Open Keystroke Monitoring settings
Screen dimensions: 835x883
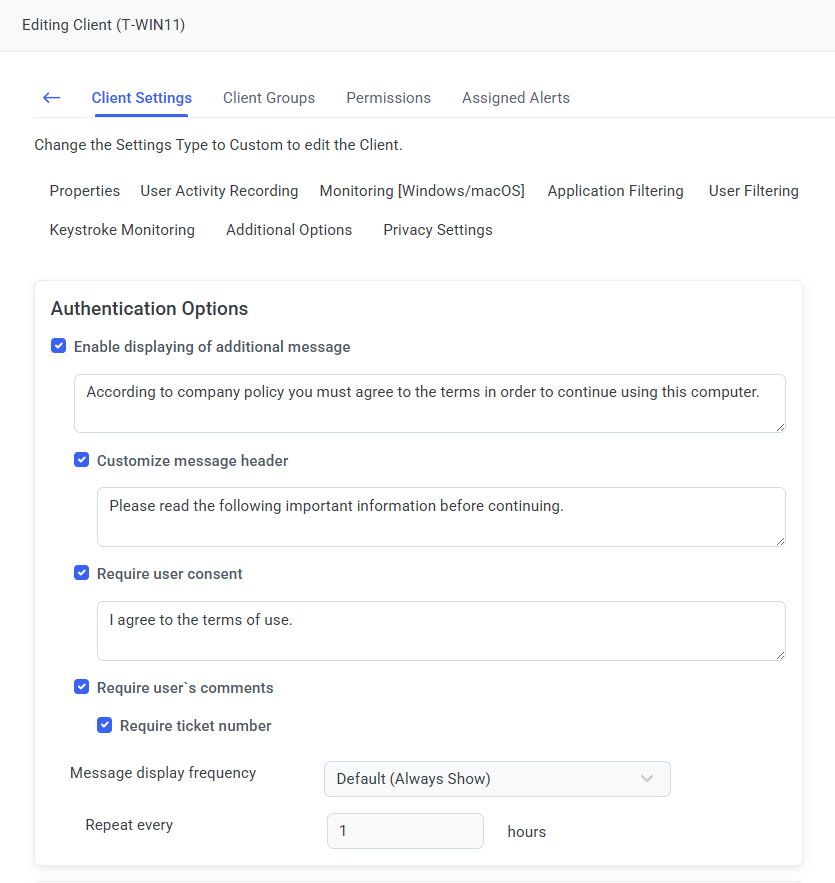pos(122,230)
